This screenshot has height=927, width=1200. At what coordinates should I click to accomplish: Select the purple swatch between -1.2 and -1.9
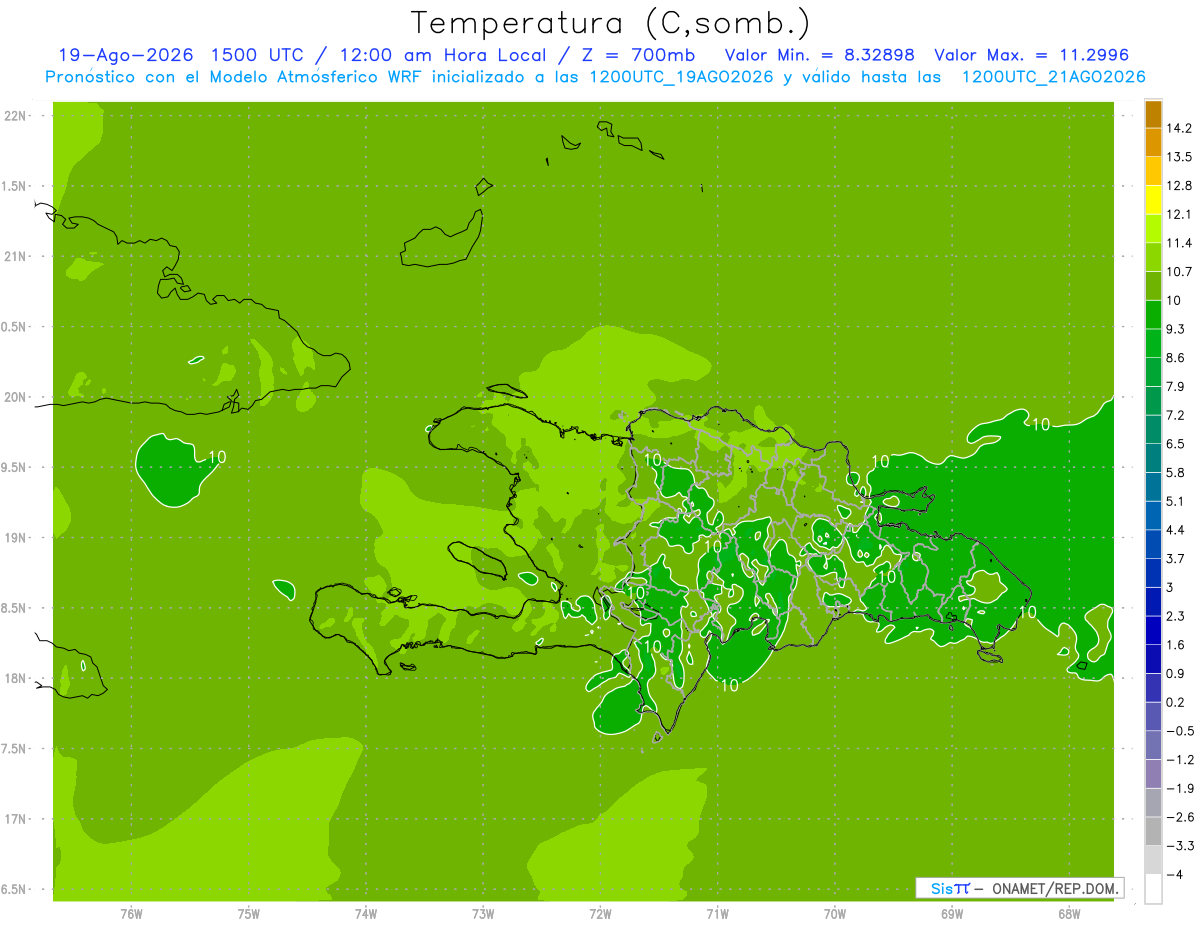click(1153, 773)
